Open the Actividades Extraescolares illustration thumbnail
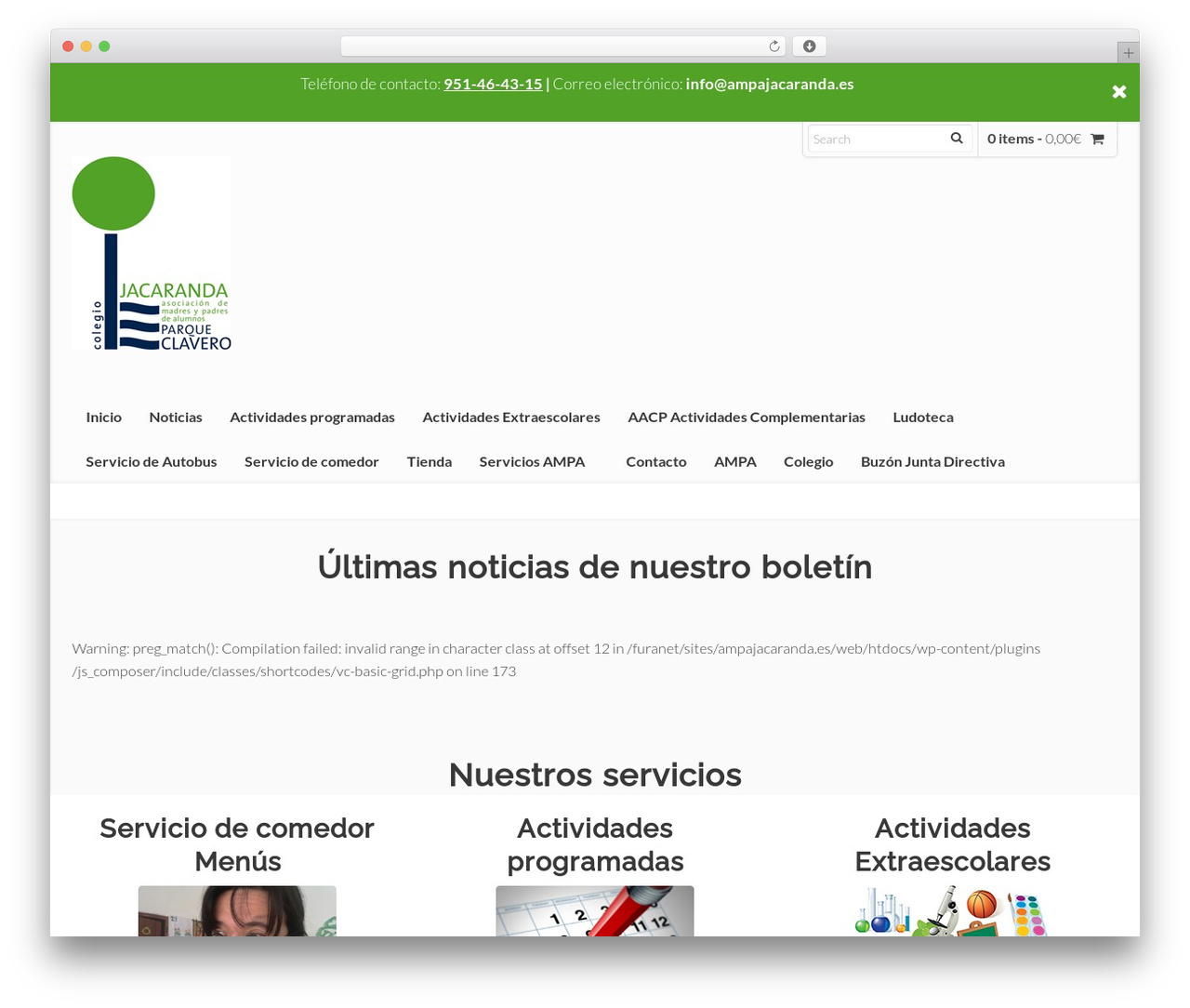This screenshot has height=1008, width=1190. (953, 911)
